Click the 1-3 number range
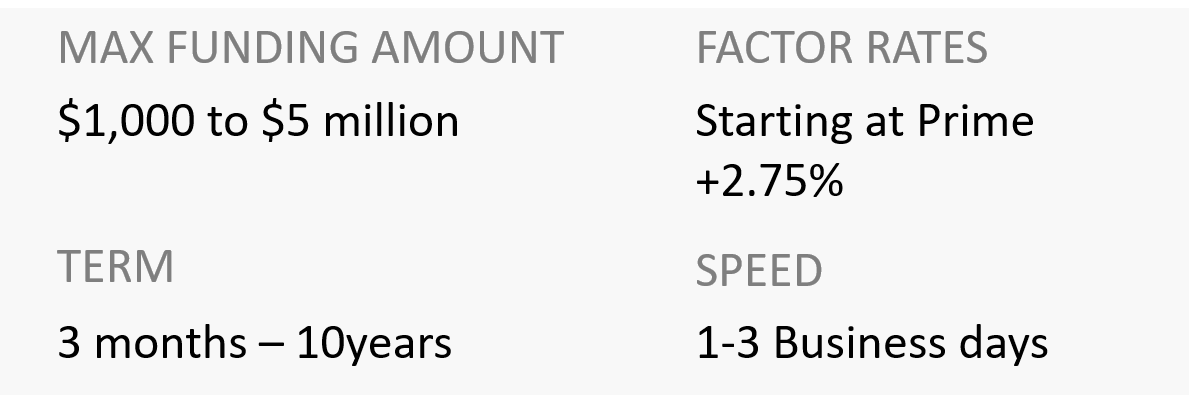Screen dimensions: 1189x401 tap(729, 343)
